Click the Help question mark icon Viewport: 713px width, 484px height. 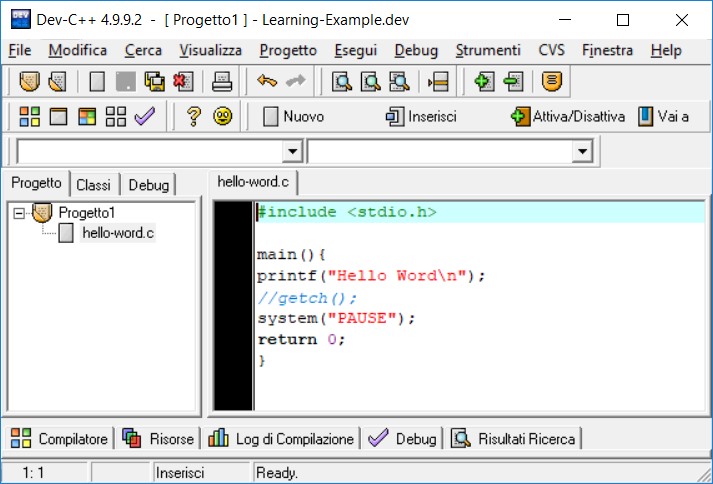pos(194,116)
